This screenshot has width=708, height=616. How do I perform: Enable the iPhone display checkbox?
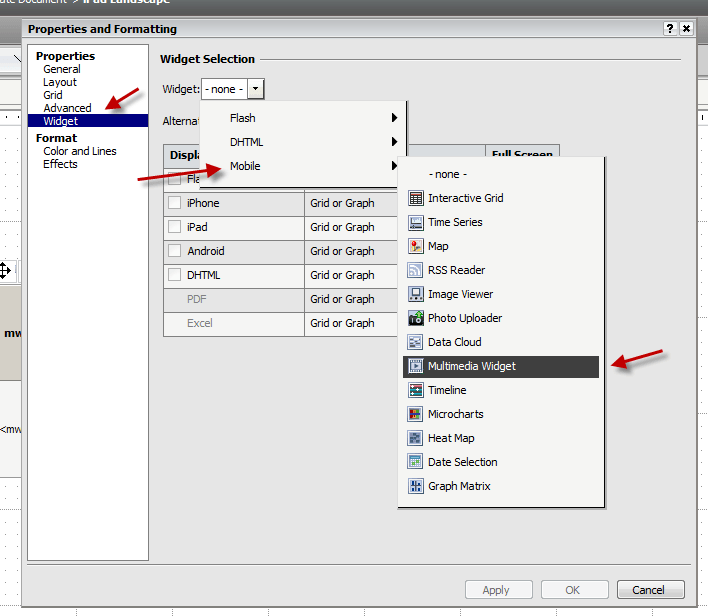click(x=175, y=203)
